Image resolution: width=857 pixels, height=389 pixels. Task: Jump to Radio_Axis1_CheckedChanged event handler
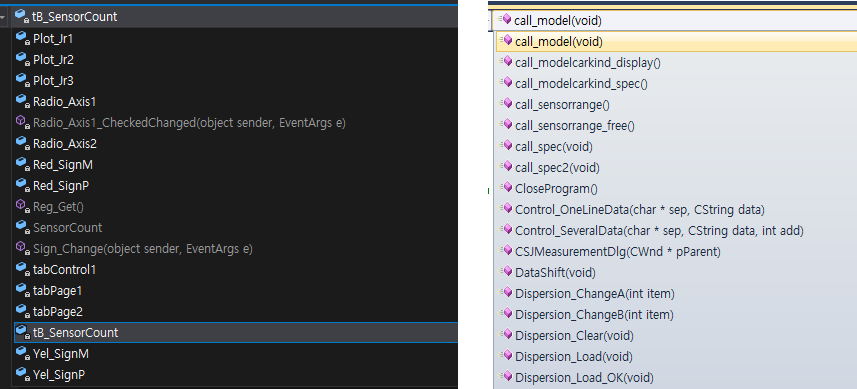click(189, 123)
